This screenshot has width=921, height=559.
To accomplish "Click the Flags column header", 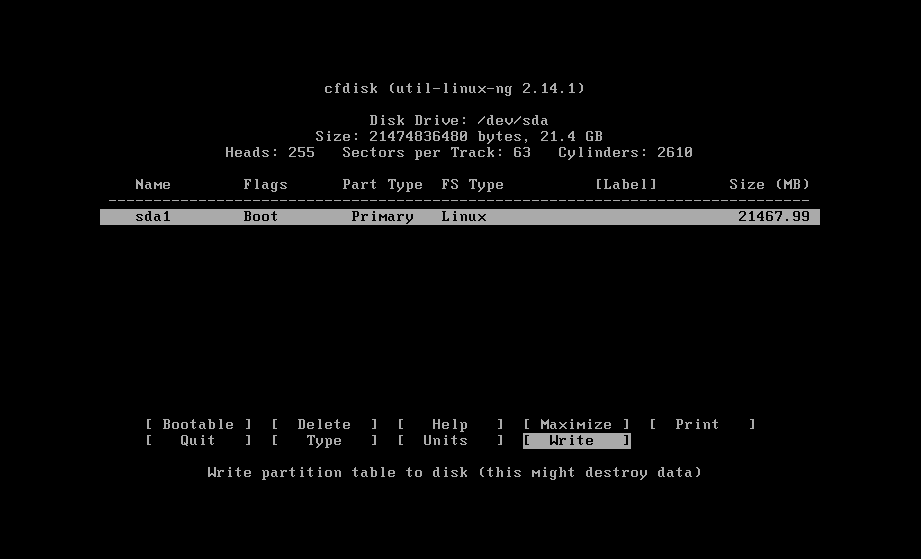I will [x=265, y=184].
